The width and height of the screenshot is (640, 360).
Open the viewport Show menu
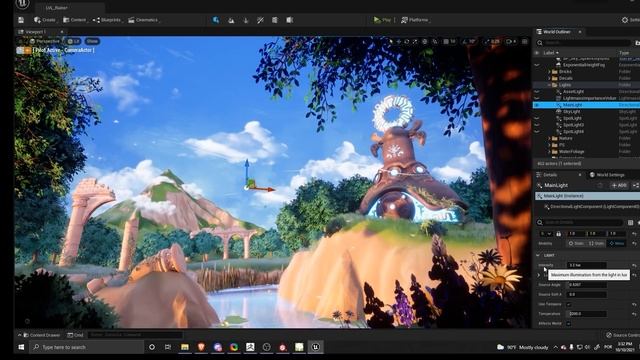pyautogui.click(x=92, y=41)
